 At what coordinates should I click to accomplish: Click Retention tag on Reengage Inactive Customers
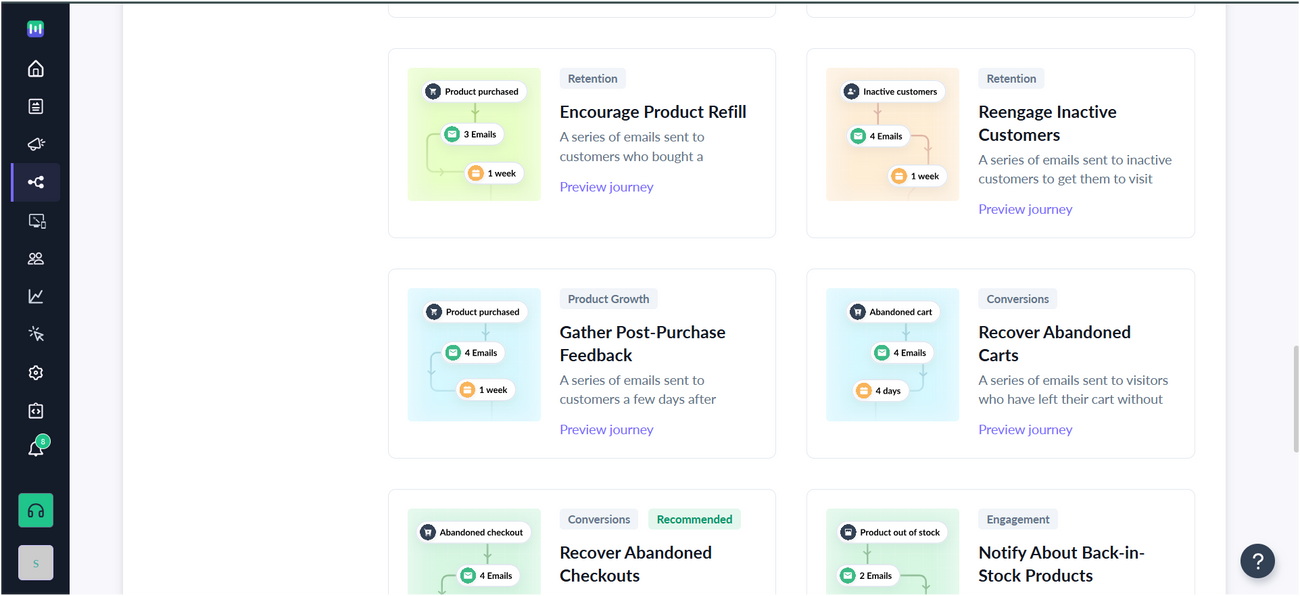pyautogui.click(x=1011, y=78)
